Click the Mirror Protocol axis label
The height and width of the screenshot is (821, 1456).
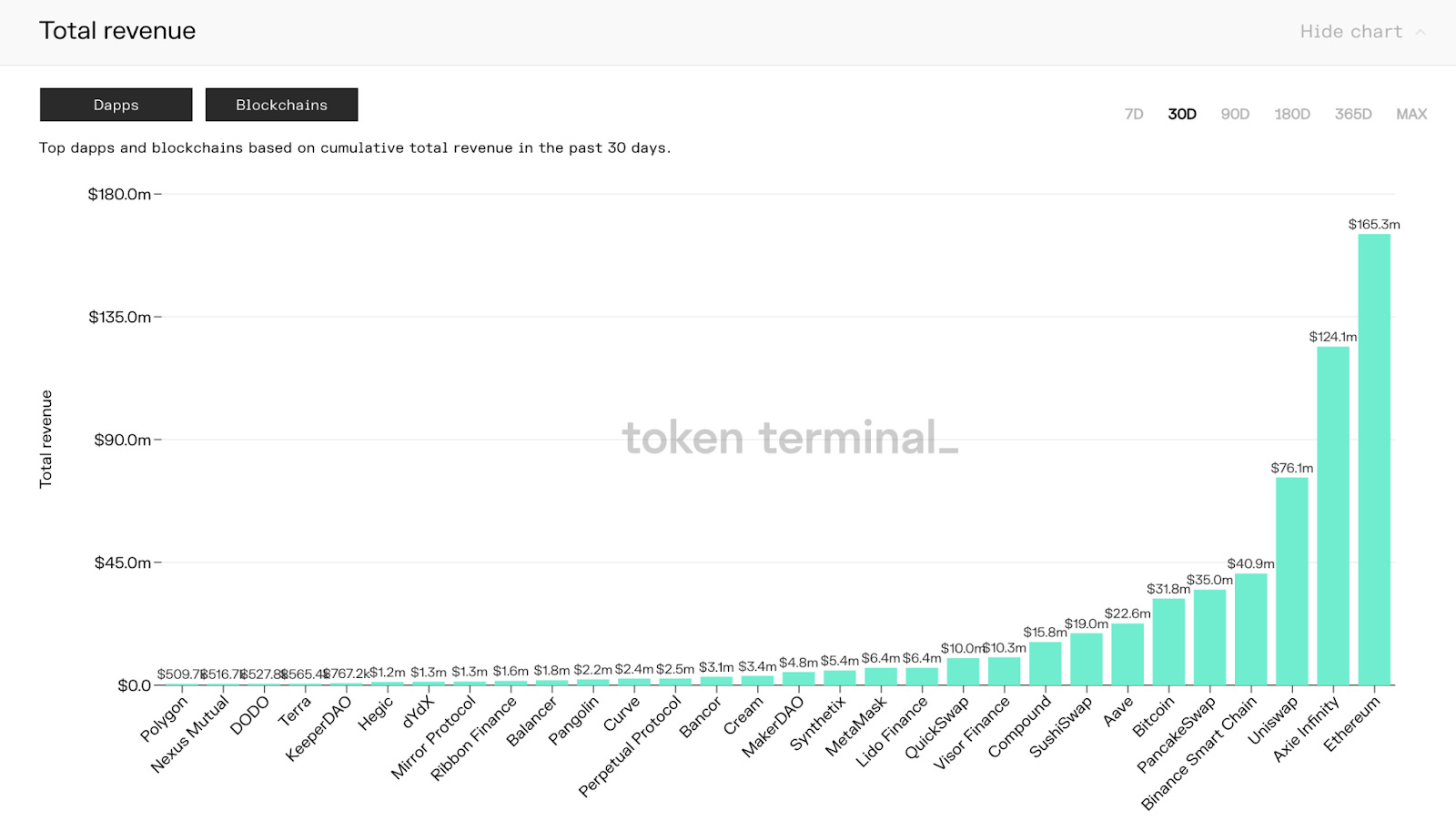coord(434,738)
